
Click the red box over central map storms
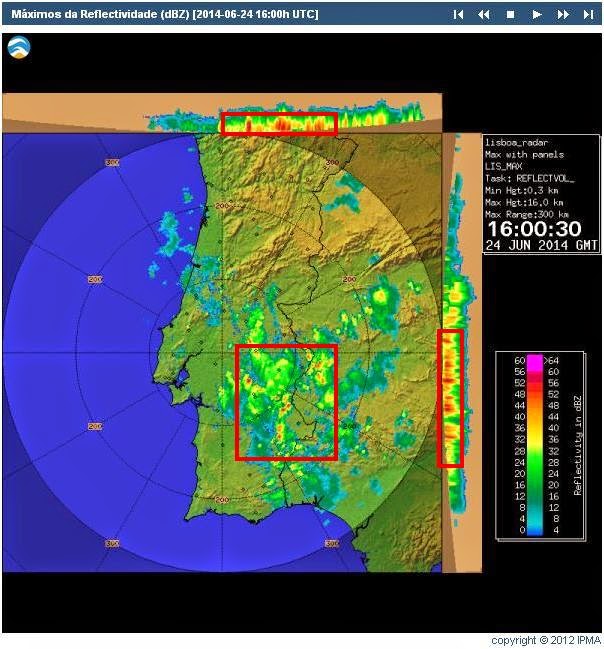pyautogui.click(x=286, y=402)
